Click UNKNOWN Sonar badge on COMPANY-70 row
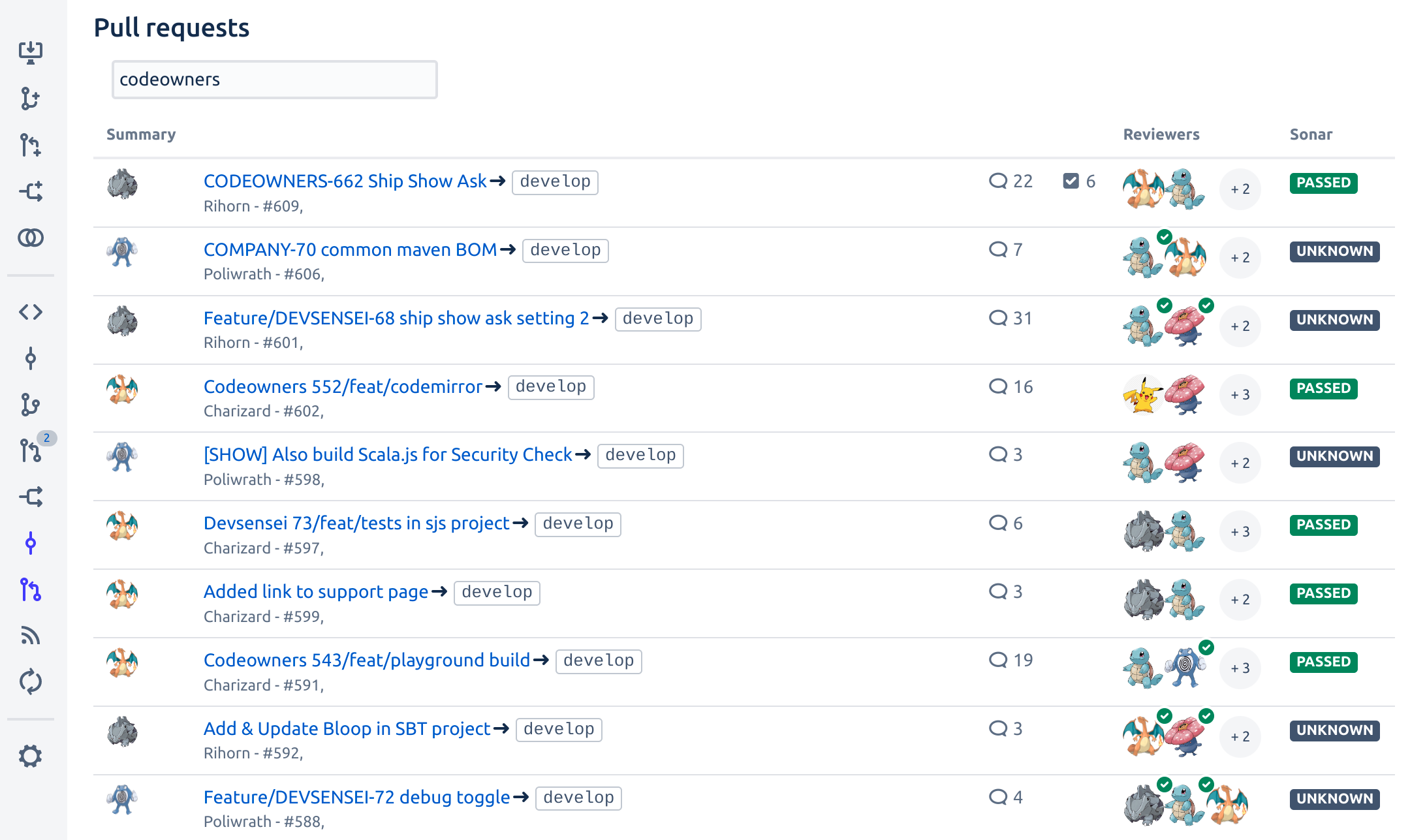1410x840 pixels. pos(1334,251)
